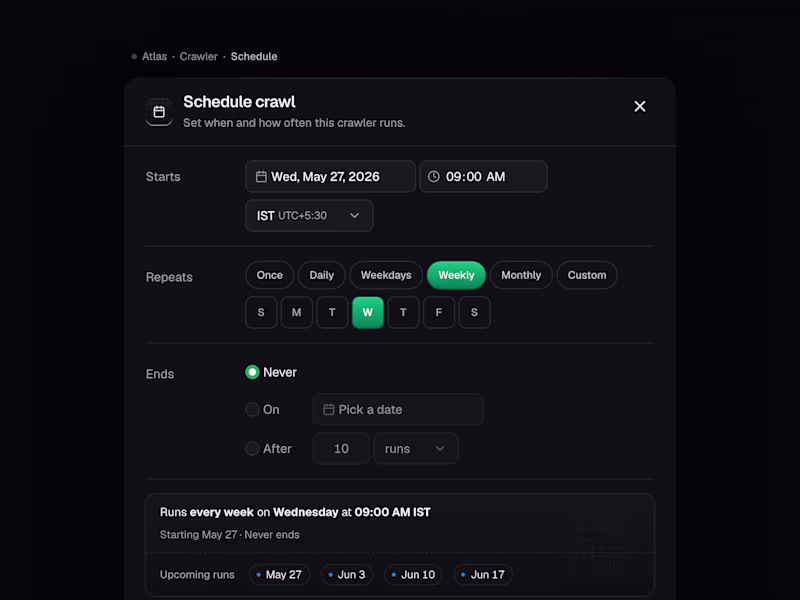The width and height of the screenshot is (800, 600).
Task: Toggle the Friday F day button
Action: pos(439,312)
